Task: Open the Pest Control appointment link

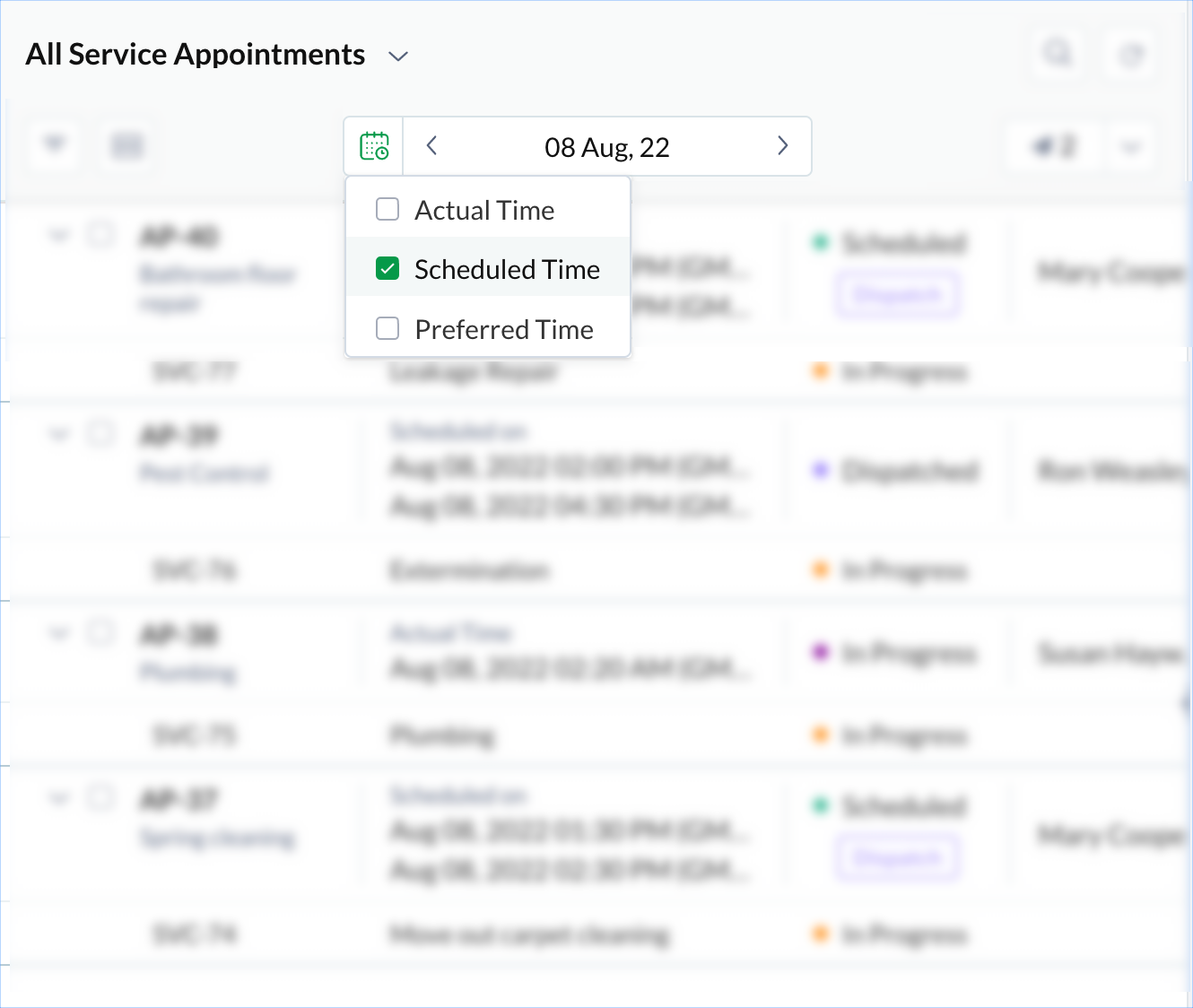Action: click(x=205, y=473)
